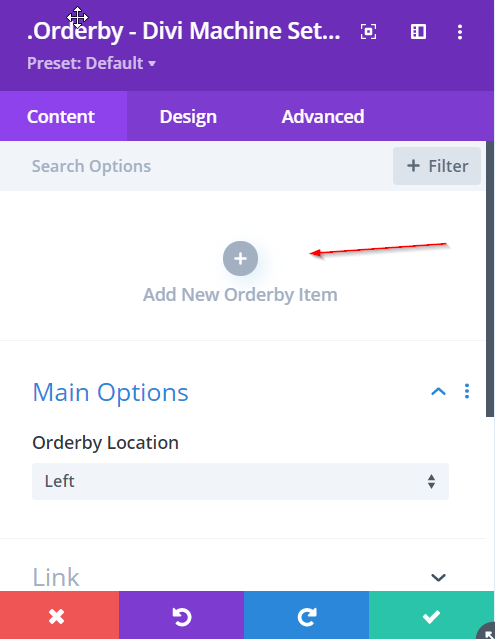The height and width of the screenshot is (639, 495).
Task: Collapse the Main Options section chevron
Action: click(438, 392)
